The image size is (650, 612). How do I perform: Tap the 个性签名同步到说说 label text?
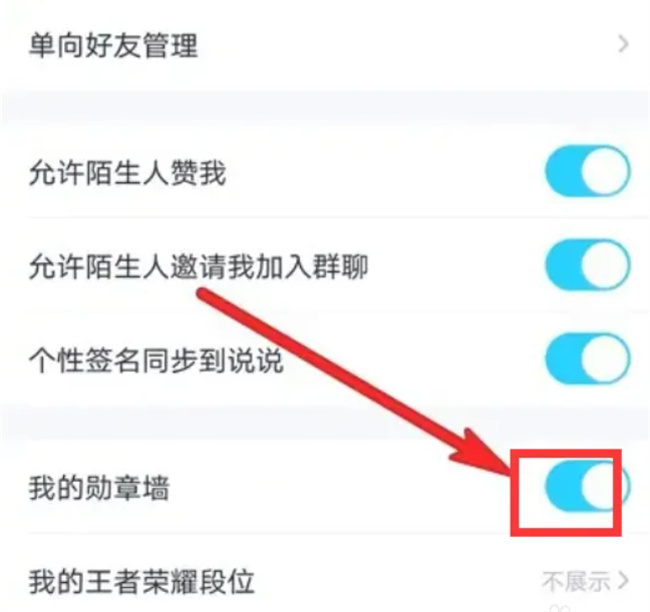pyautogui.click(x=156, y=359)
